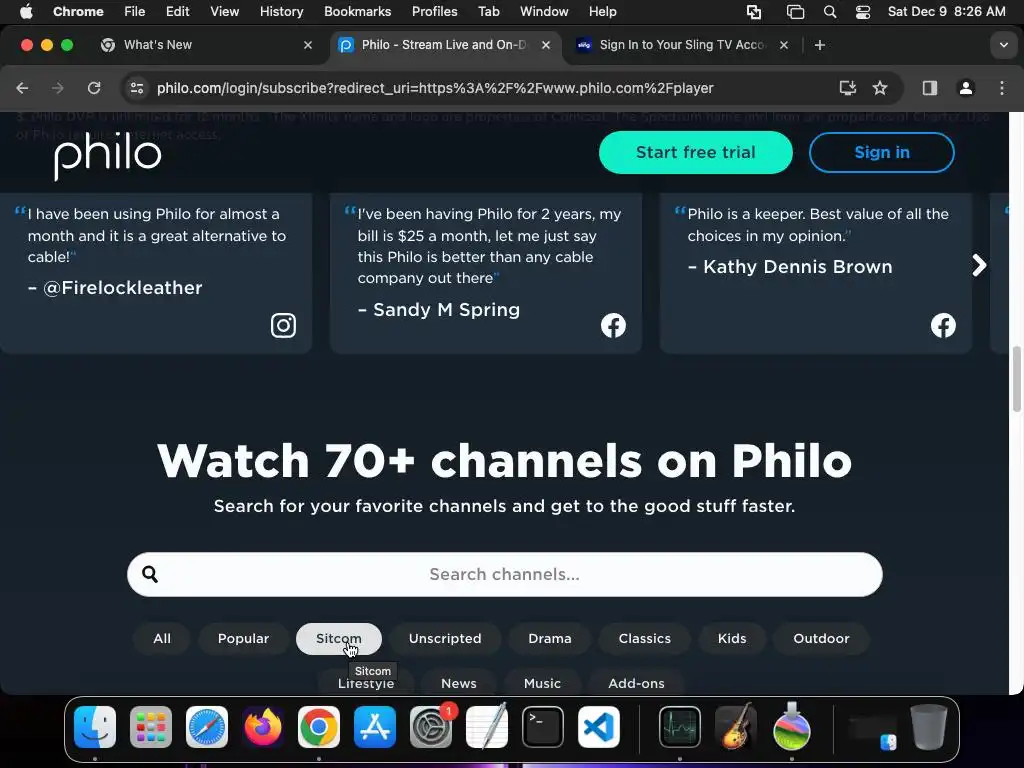Open Terminal from the dock
This screenshot has width=1024, height=768.
(x=543, y=727)
